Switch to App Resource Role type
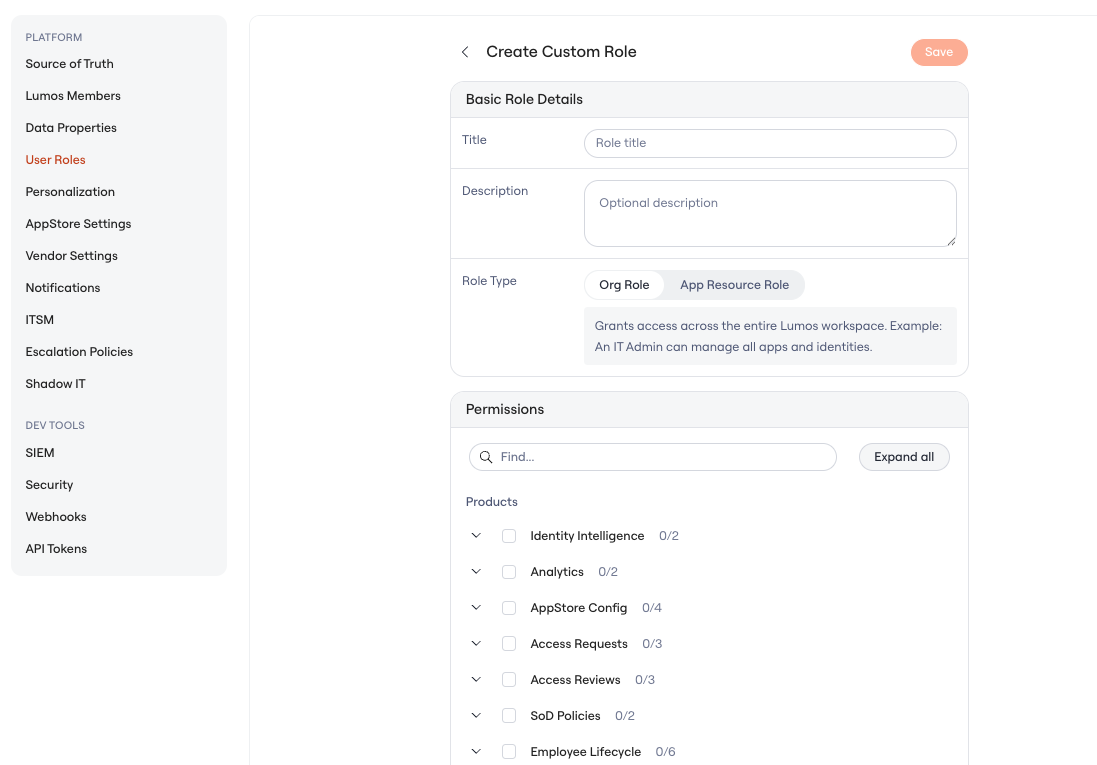Screen dimensions: 1097x765 point(734,285)
